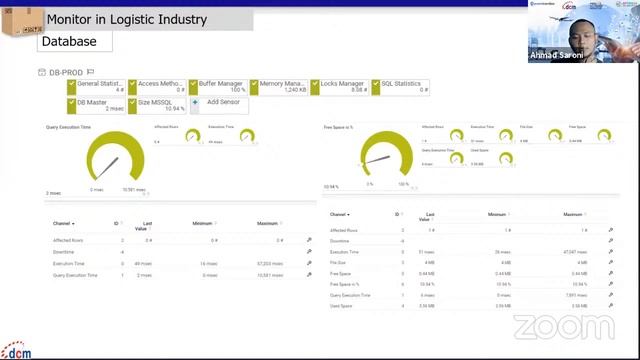The image size is (640, 360).
Task: Sort by Last Value in the Free Space panel table
Action: tap(427, 217)
